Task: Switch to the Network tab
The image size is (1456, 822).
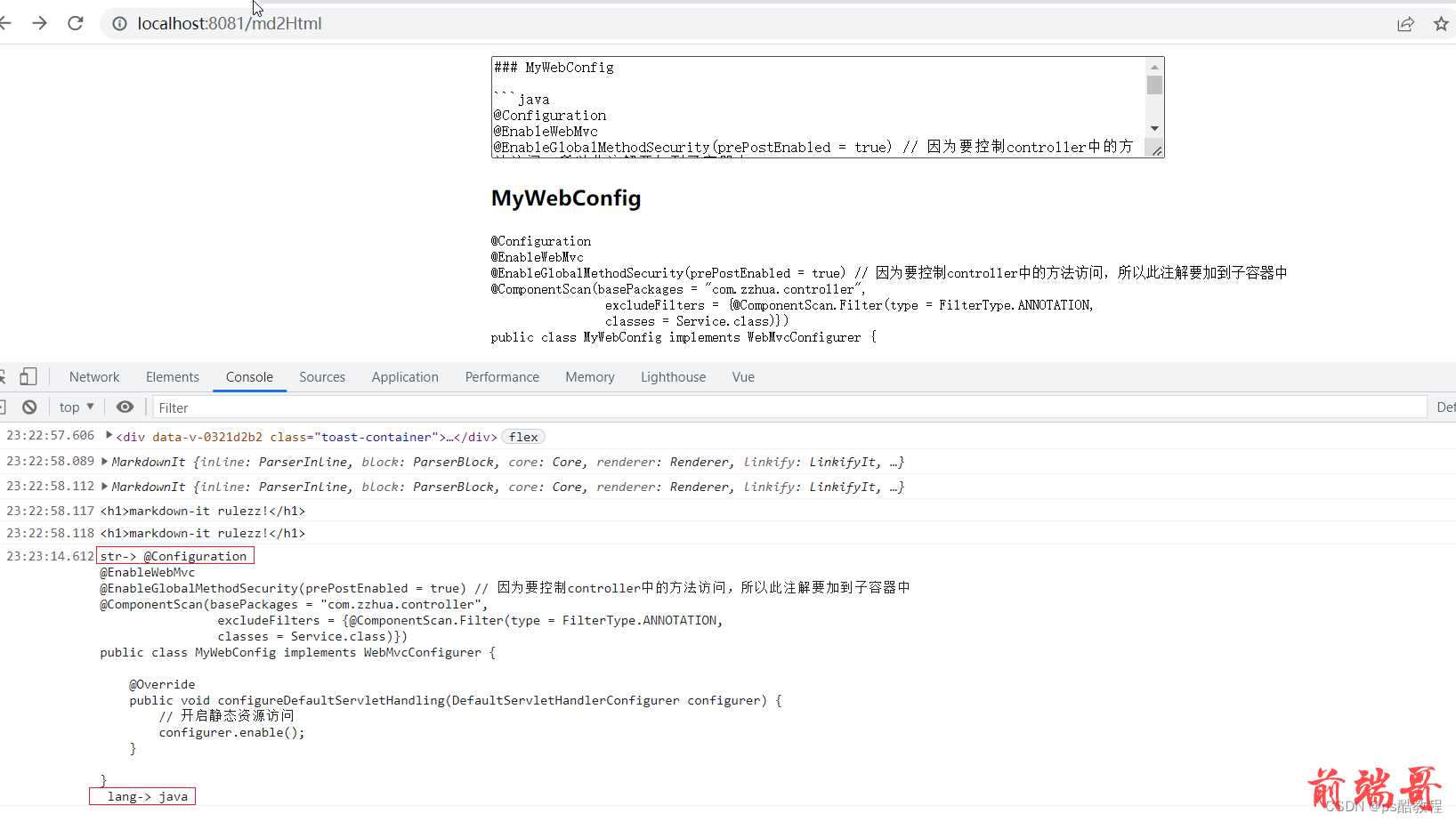Action: click(x=94, y=377)
